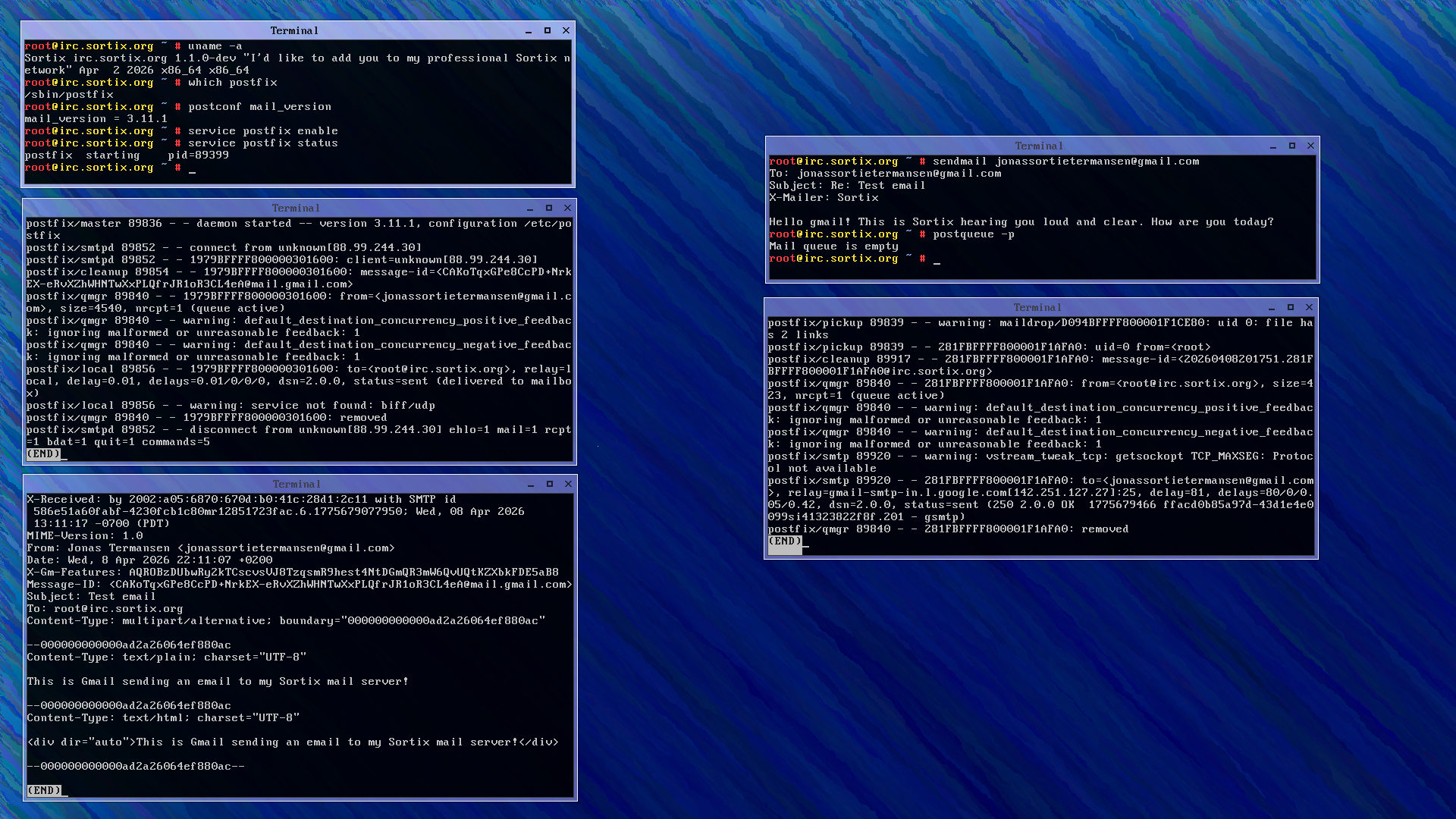This screenshot has height=819, width=1456.
Task: Click title bar of the sendmail terminal
Action: pyautogui.click(x=1039, y=146)
